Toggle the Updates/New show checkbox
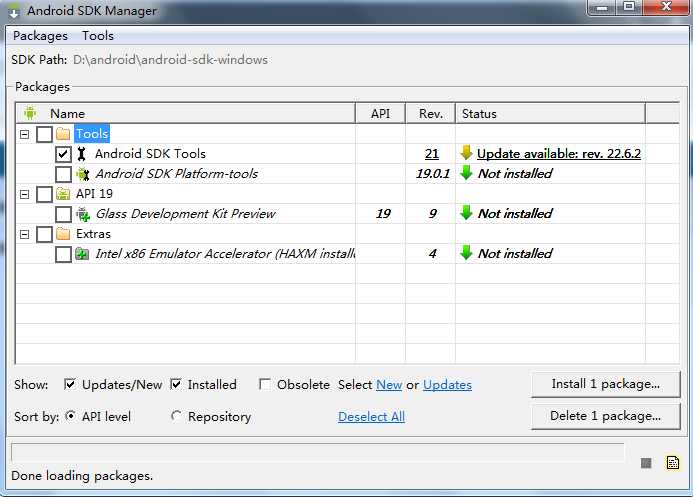Image resolution: width=693 pixels, height=497 pixels. tap(69, 384)
